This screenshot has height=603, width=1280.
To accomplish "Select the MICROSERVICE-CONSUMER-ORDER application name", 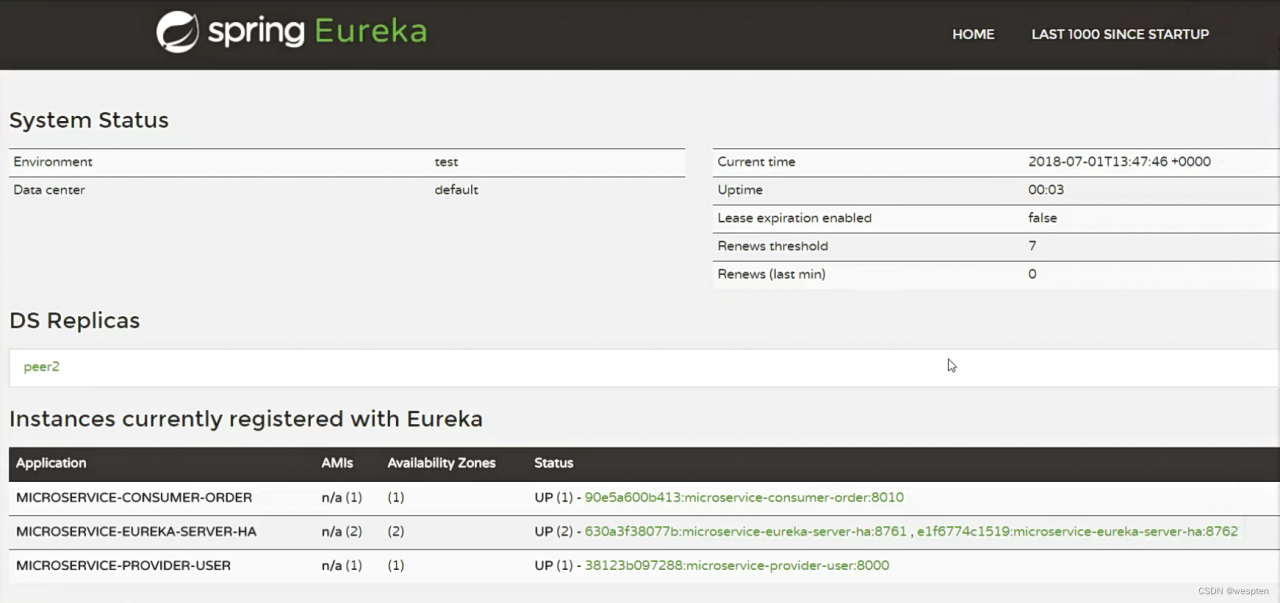I will [134, 497].
